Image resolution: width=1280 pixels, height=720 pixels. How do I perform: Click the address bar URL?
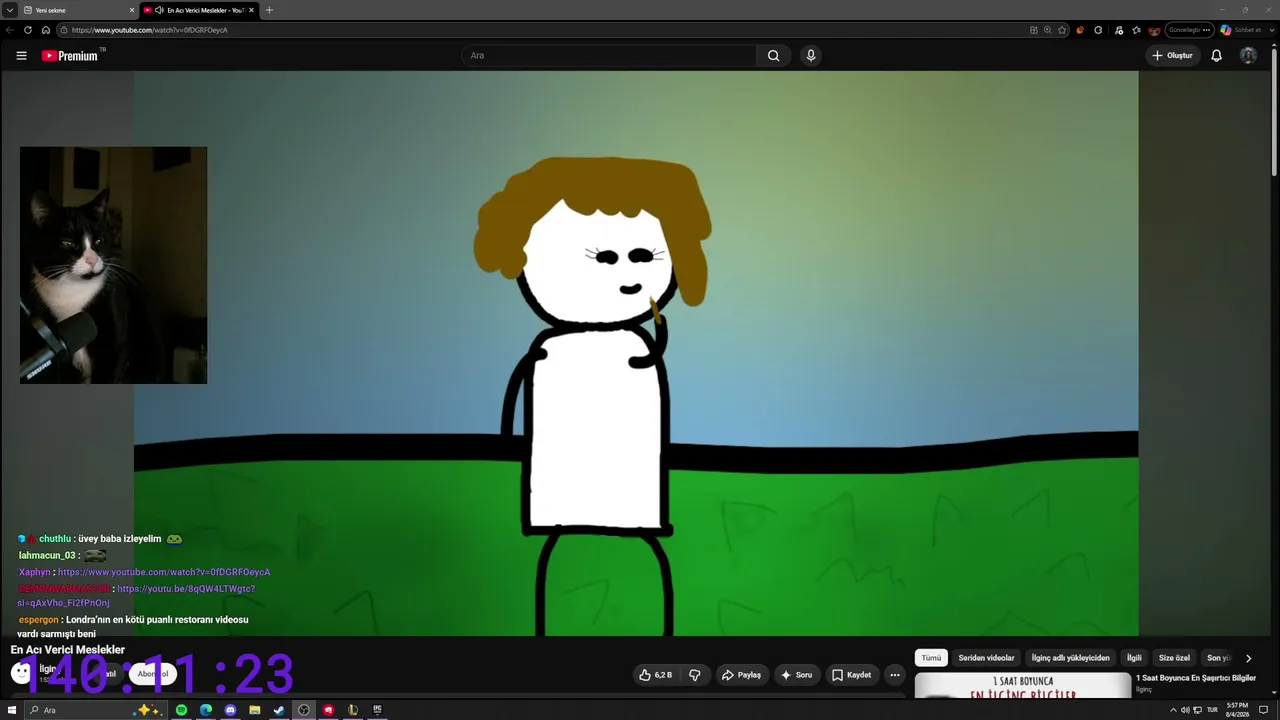pyautogui.click(x=150, y=30)
